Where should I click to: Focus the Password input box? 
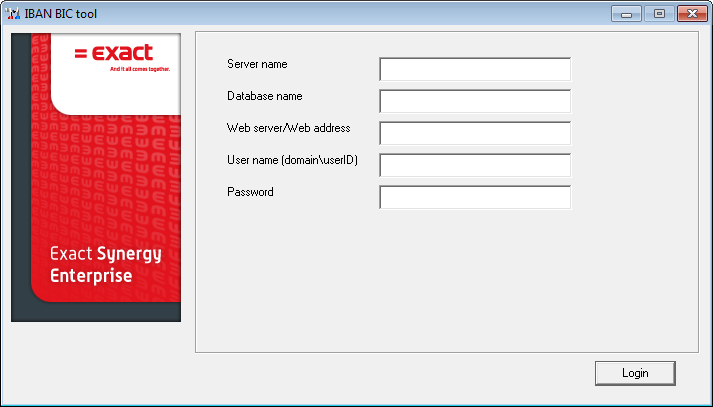point(475,197)
